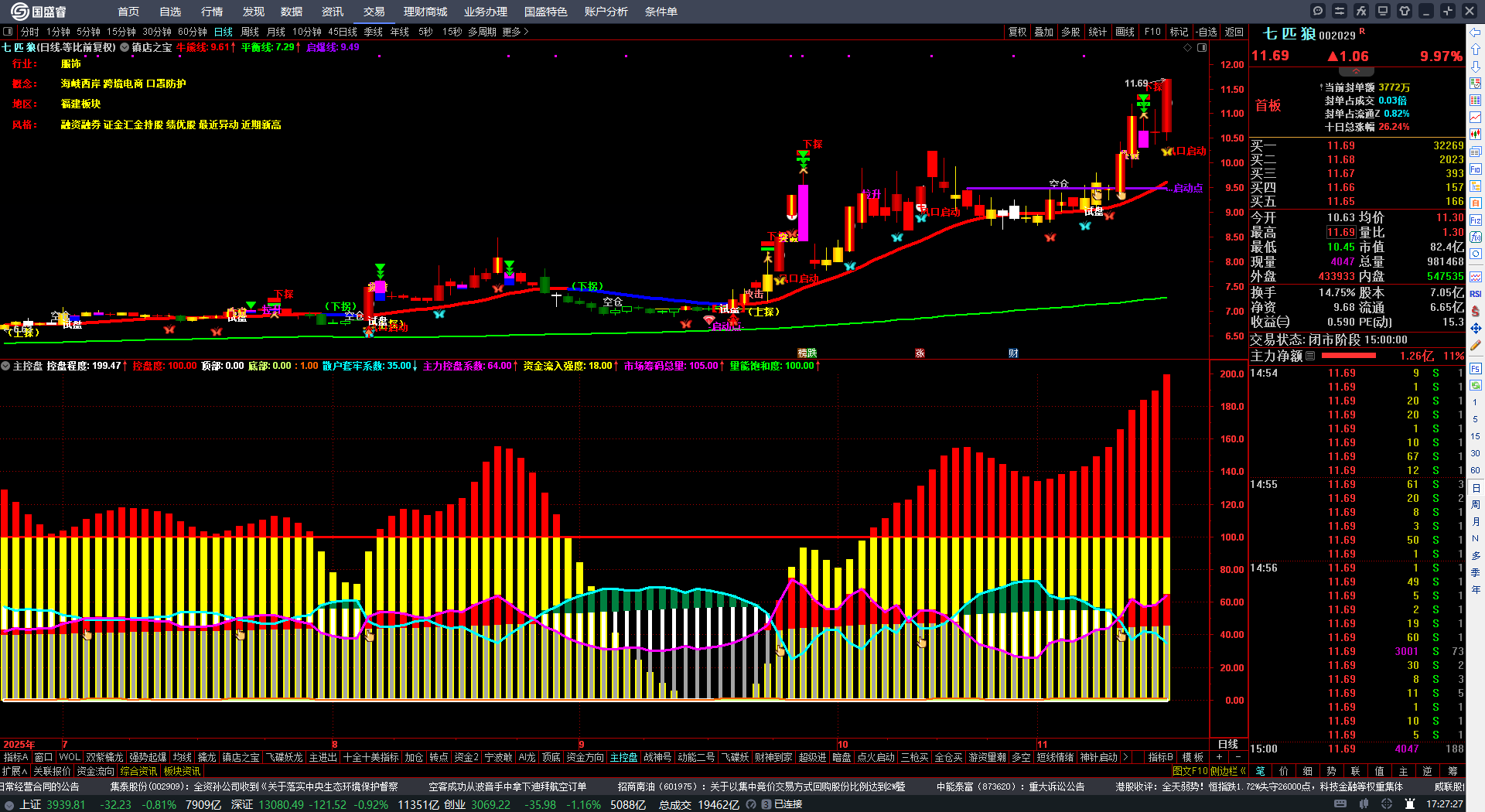Toggle the 多股 multi-stock view
1485x812 pixels.
(x=1070, y=32)
